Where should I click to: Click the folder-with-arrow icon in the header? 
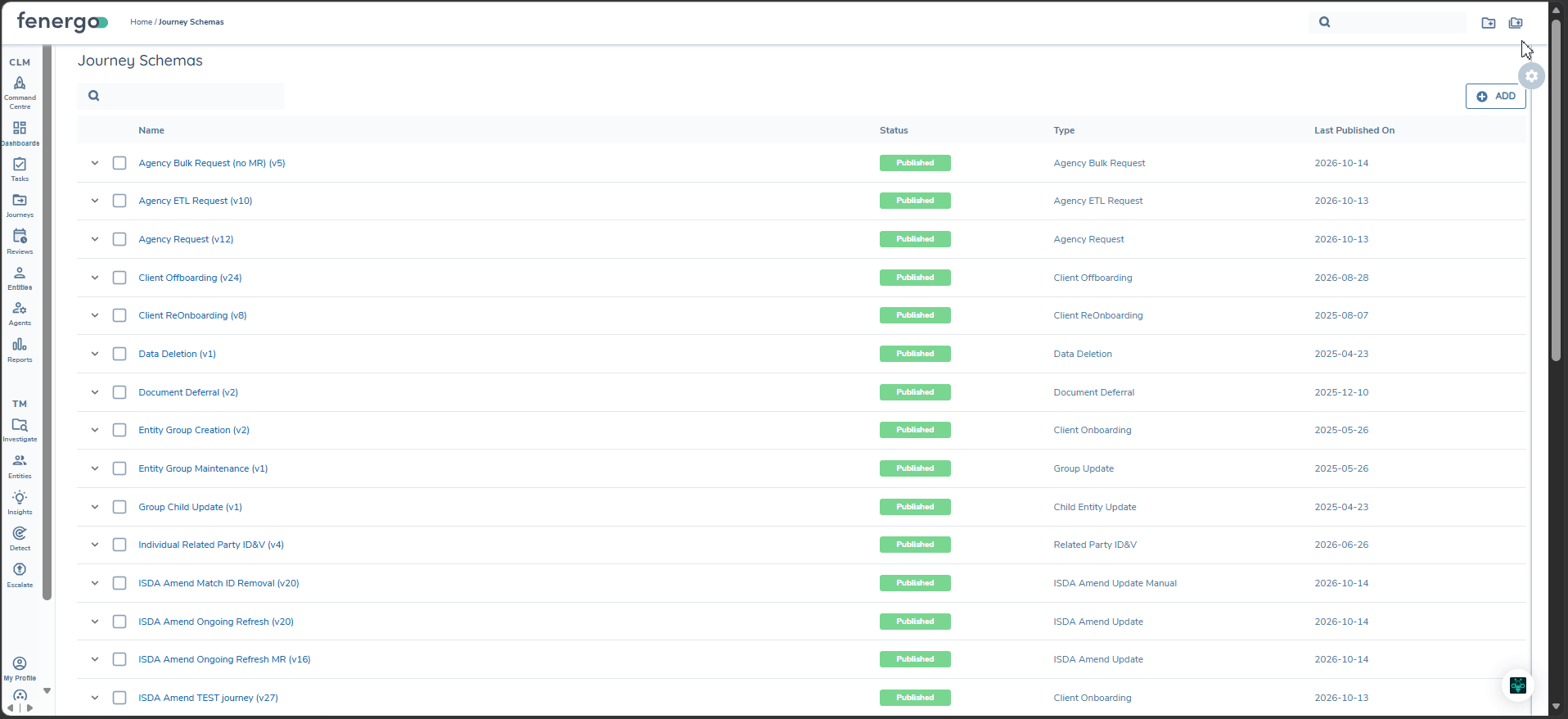tap(1489, 23)
